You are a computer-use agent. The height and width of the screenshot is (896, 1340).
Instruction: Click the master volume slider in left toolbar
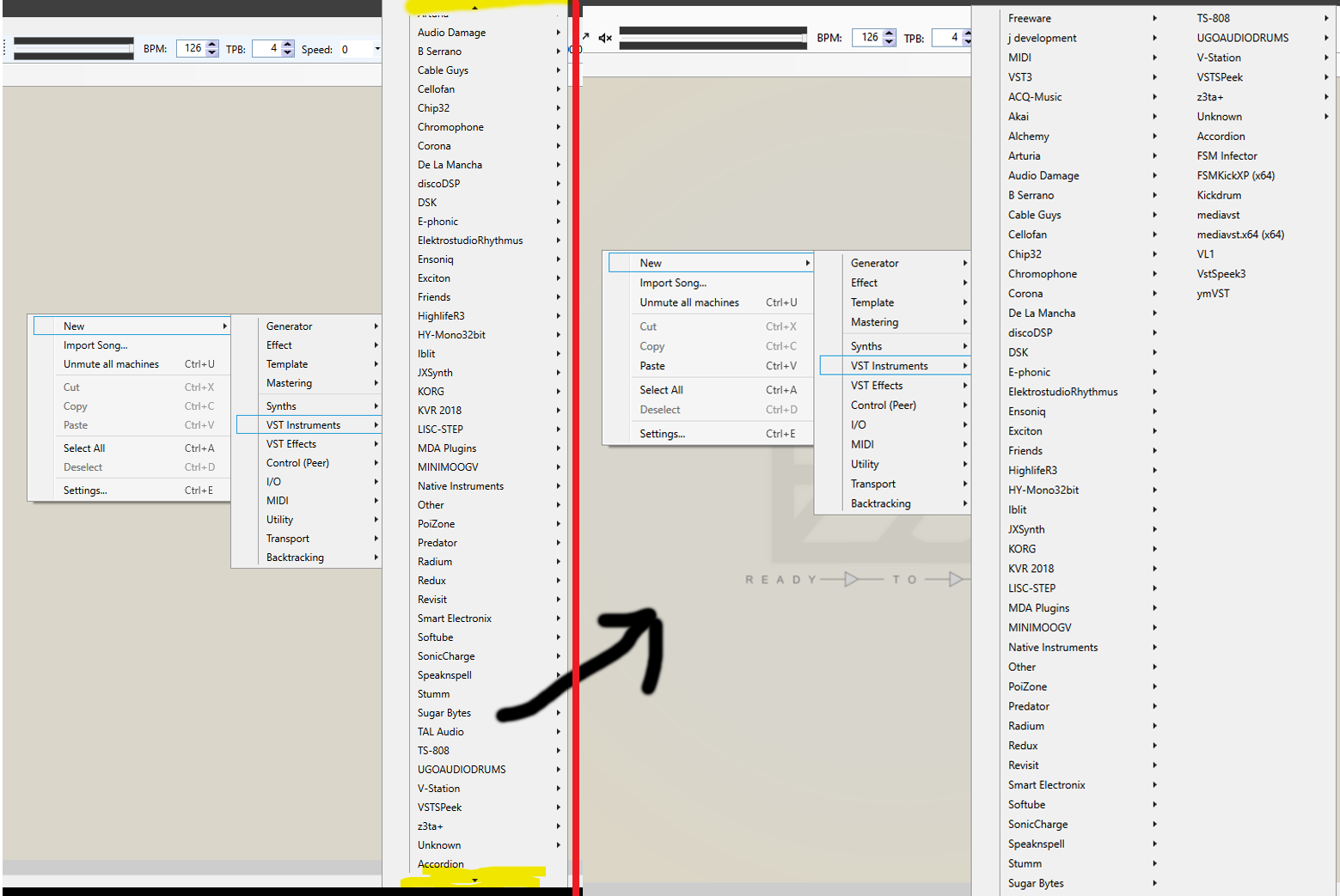74,48
